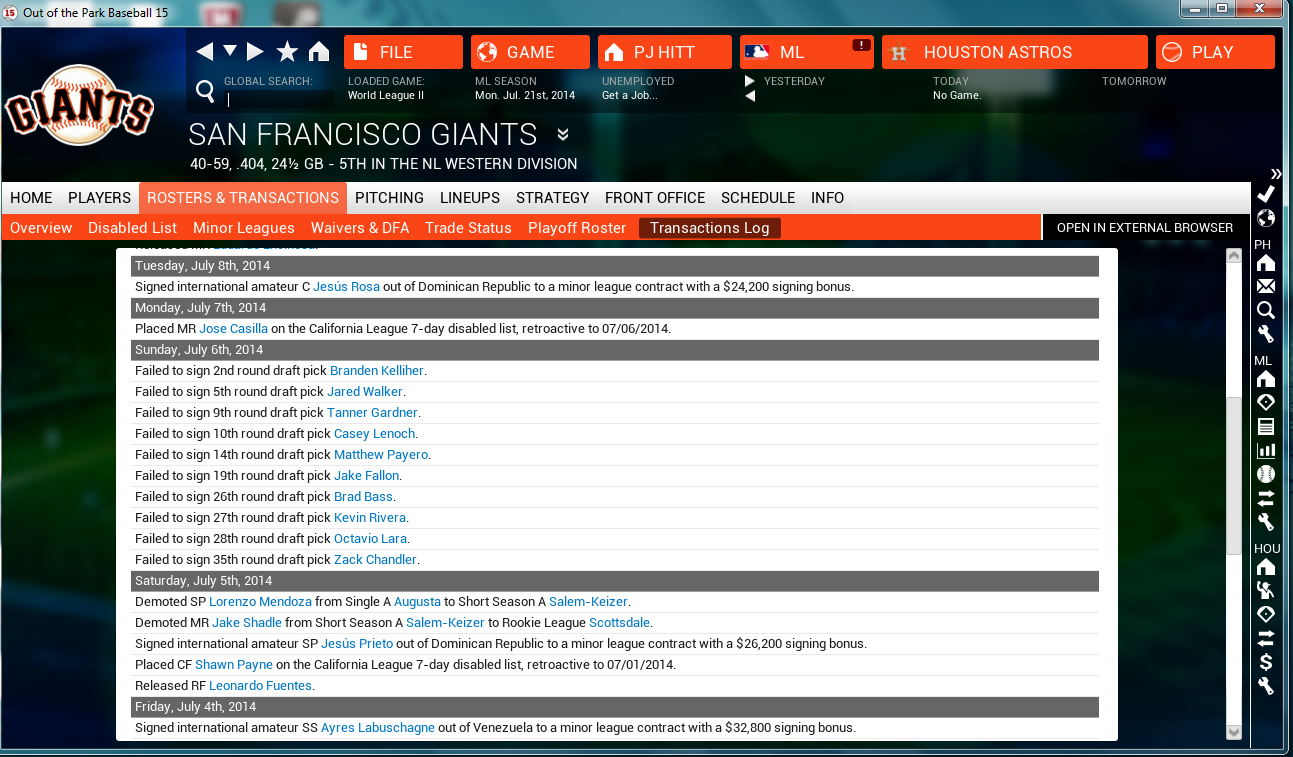Switch to the PITCHING tab
Viewport: 1293px width, 757px height.
click(389, 198)
